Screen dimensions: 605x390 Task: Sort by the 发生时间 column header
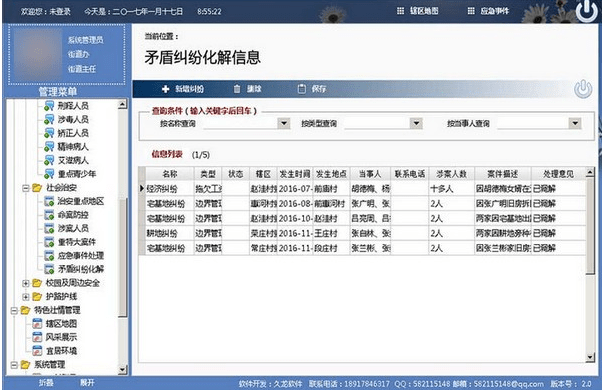tap(295, 174)
